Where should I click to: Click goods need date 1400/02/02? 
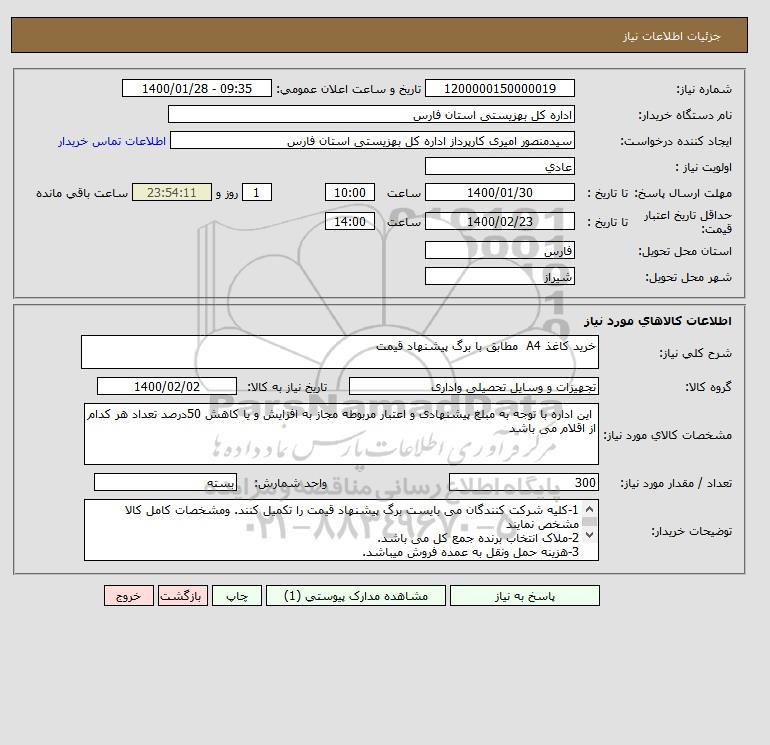[167, 386]
